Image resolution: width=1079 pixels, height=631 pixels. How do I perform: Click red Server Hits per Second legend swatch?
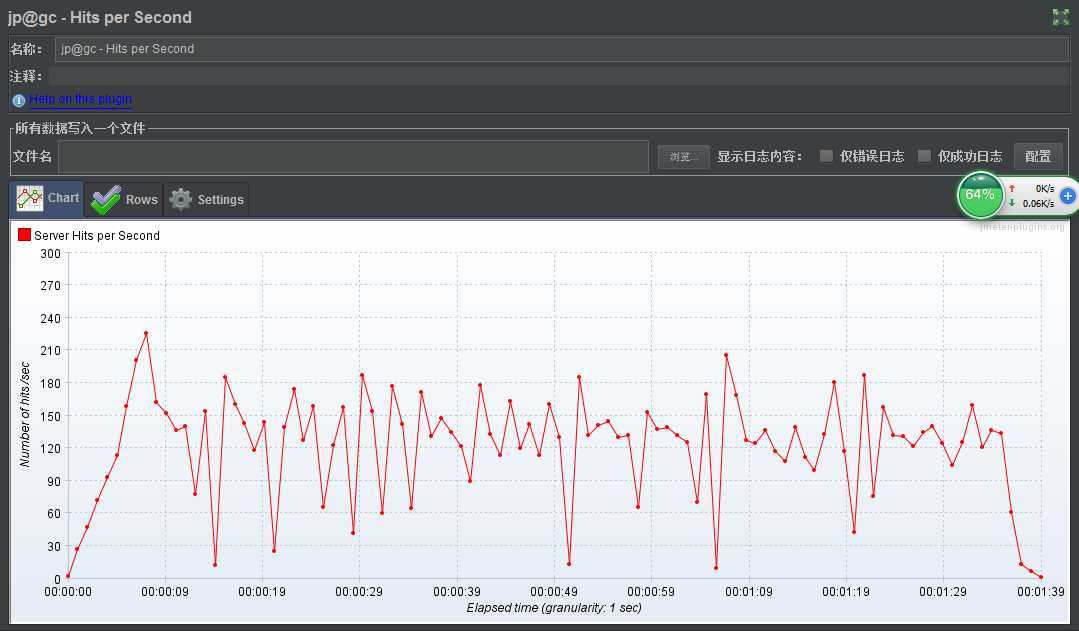24,235
